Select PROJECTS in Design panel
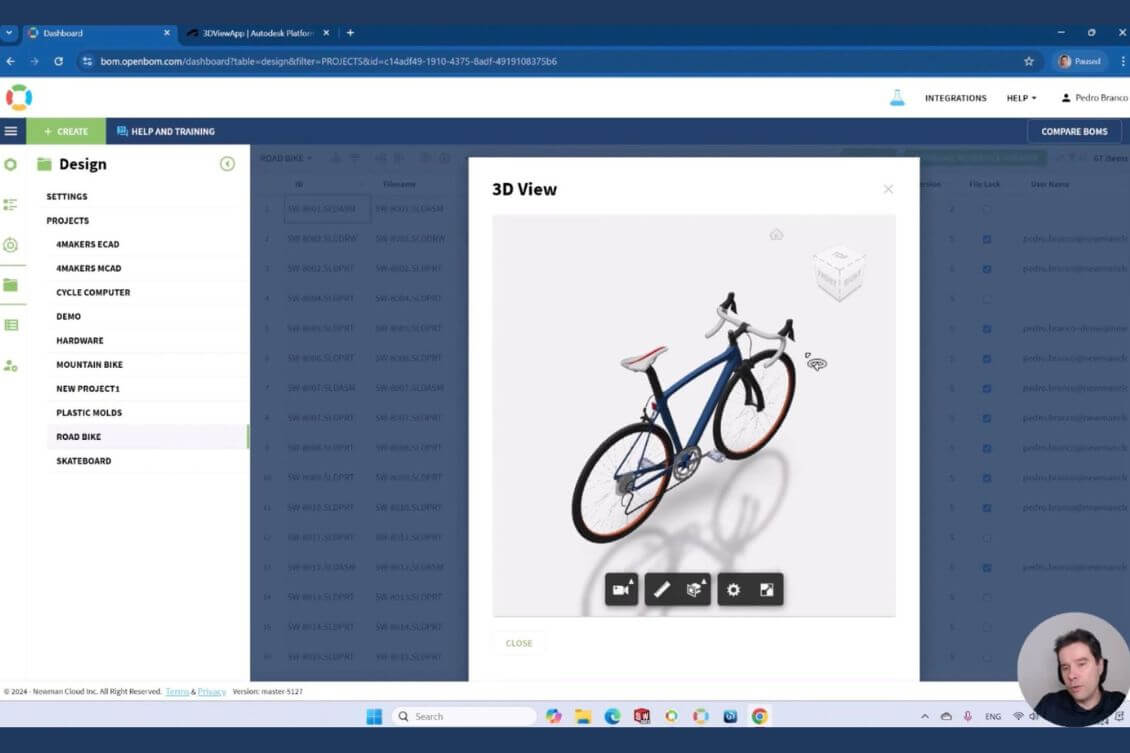Screen dimensions: 1130x753 (68, 220)
